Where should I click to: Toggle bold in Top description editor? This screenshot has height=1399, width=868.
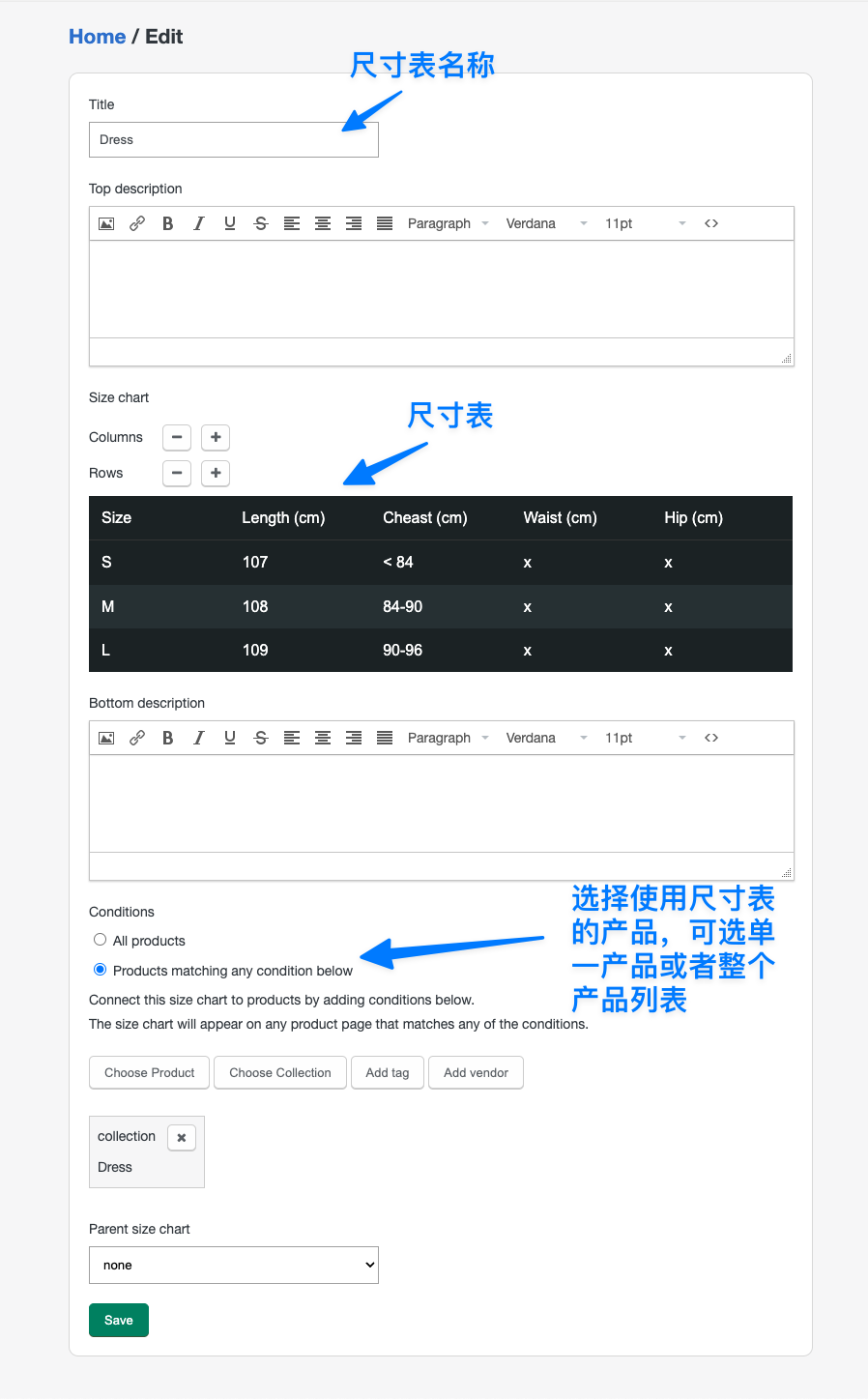[x=168, y=223]
